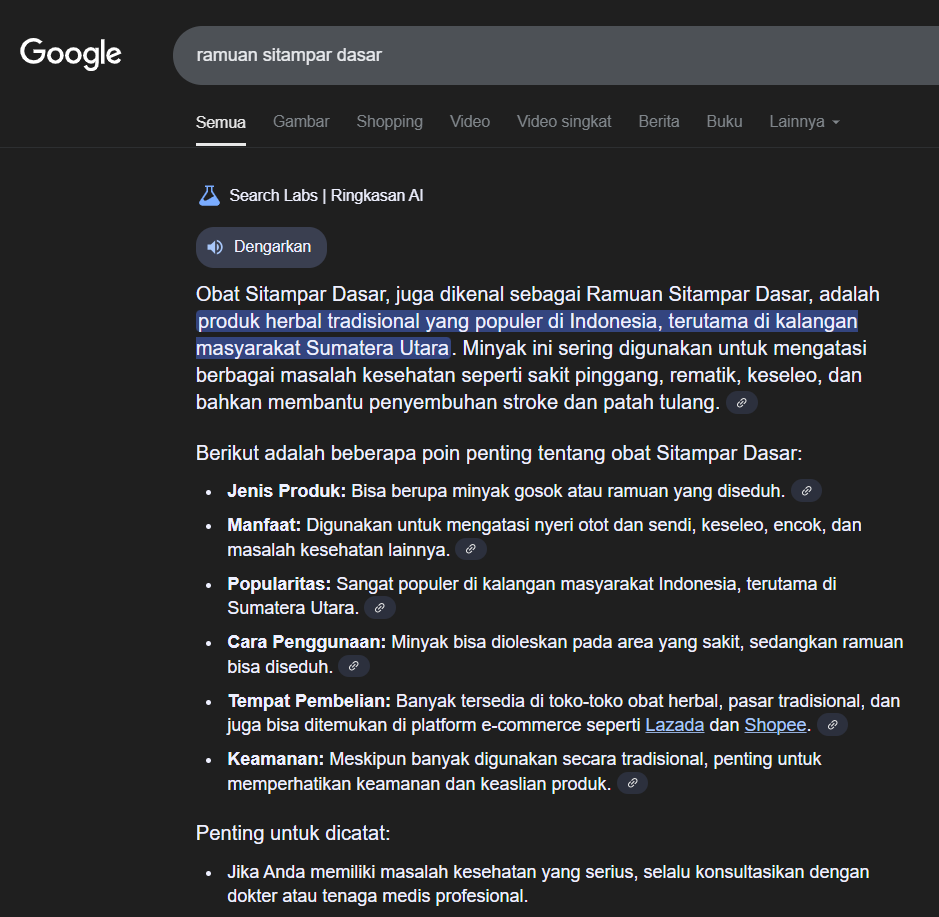Open the Shopping tab
The image size is (939, 917).
pyautogui.click(x=389, y=122)
